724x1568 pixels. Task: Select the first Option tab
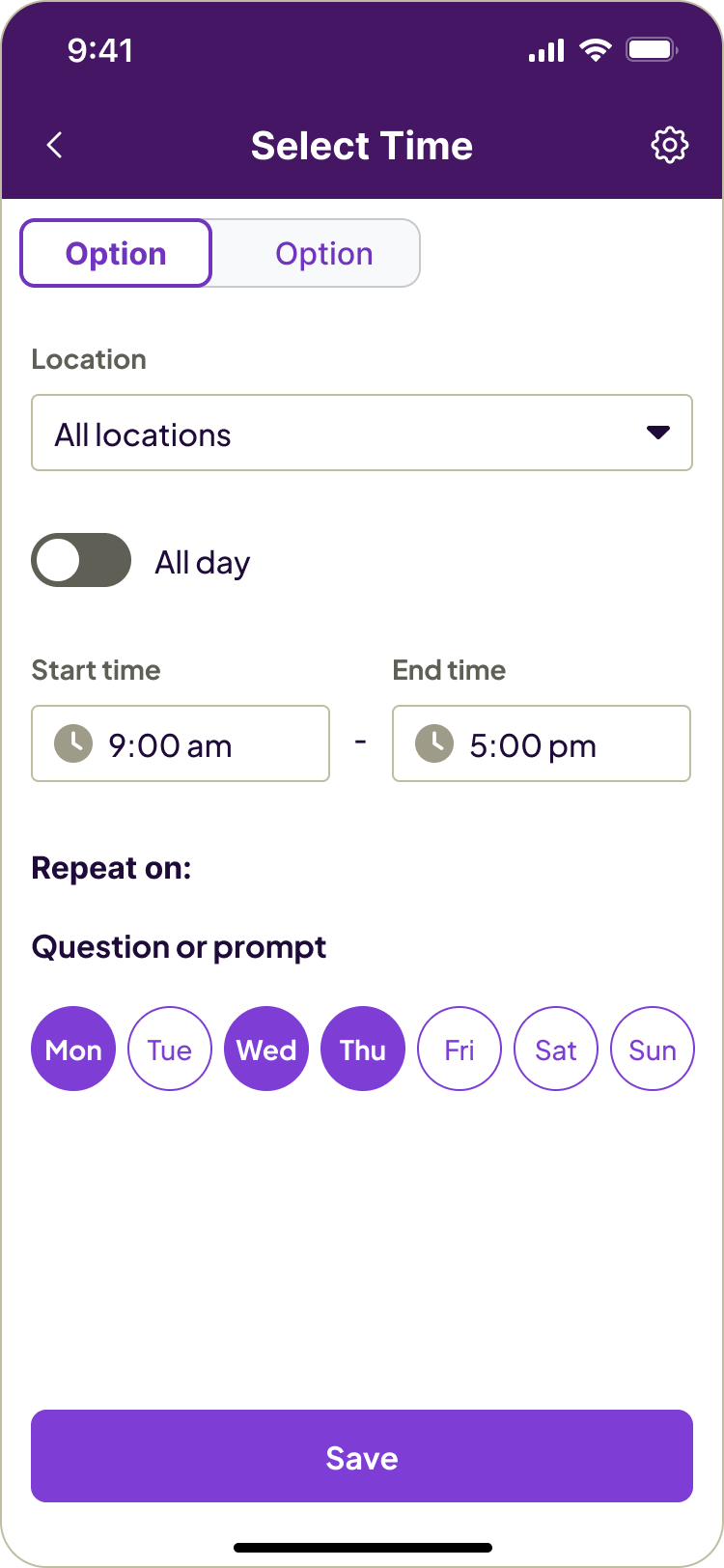coord(116,254)
